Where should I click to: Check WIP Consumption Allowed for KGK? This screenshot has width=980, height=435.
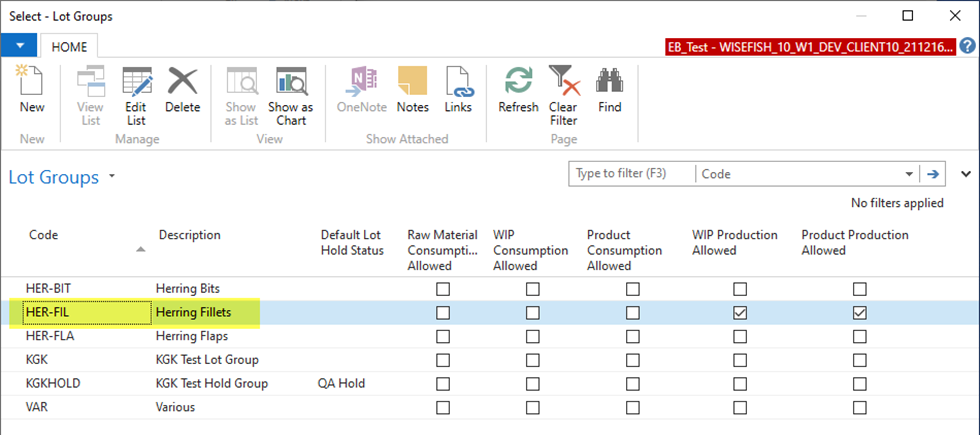533,360
